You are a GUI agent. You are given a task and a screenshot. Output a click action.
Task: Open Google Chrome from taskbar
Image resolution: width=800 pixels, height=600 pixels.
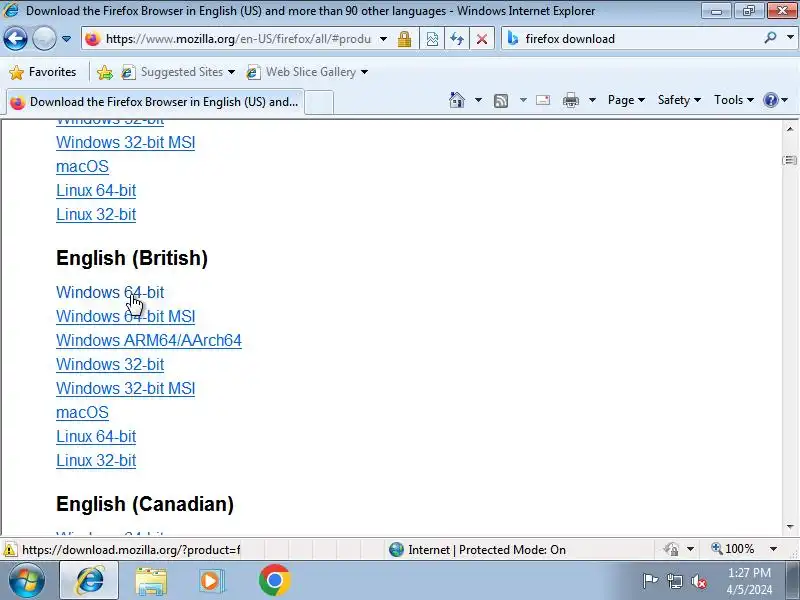pyautogui.click(x=274, y=581)
